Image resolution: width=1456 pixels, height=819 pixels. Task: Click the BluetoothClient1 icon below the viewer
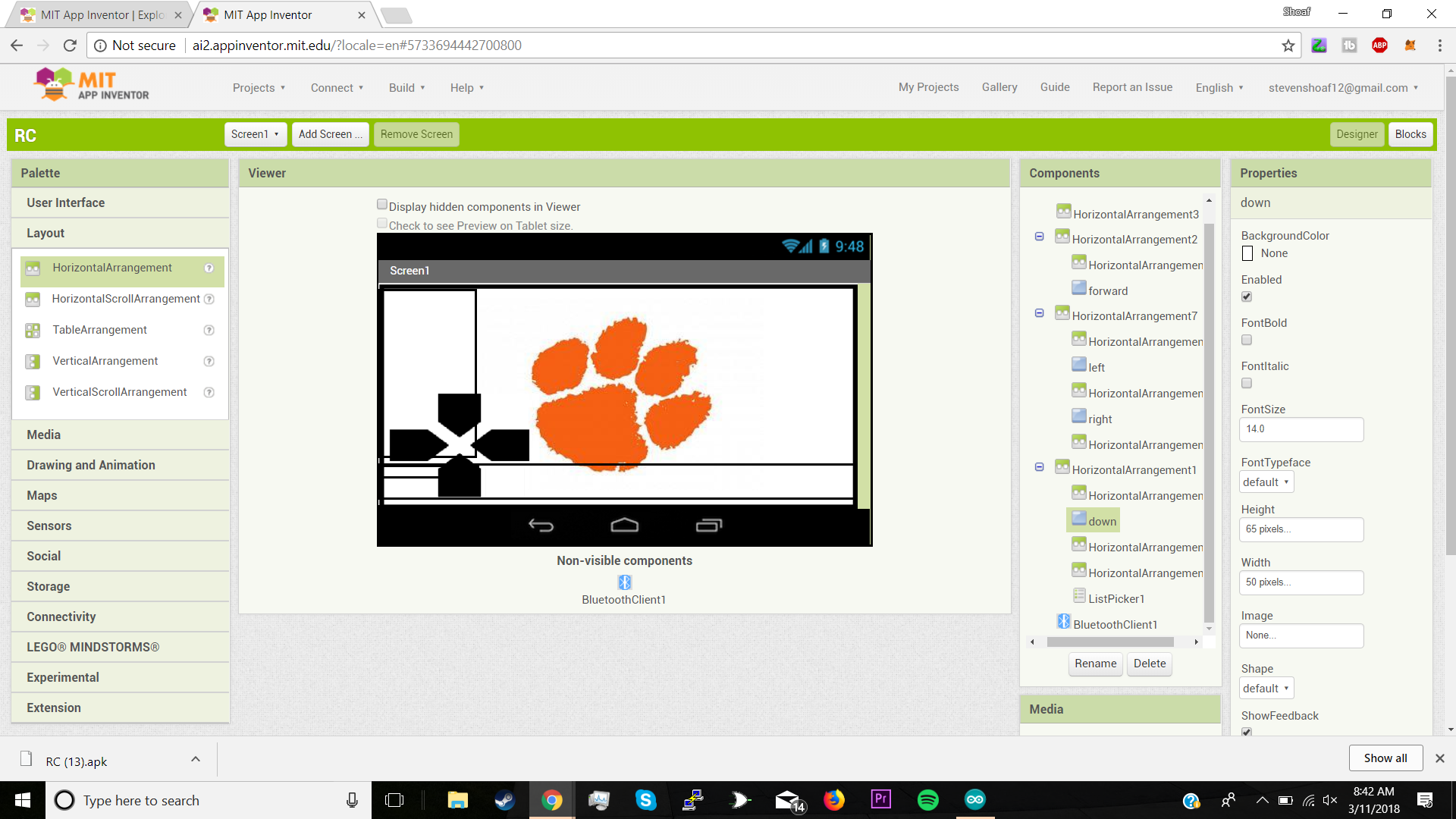point(624,582)
